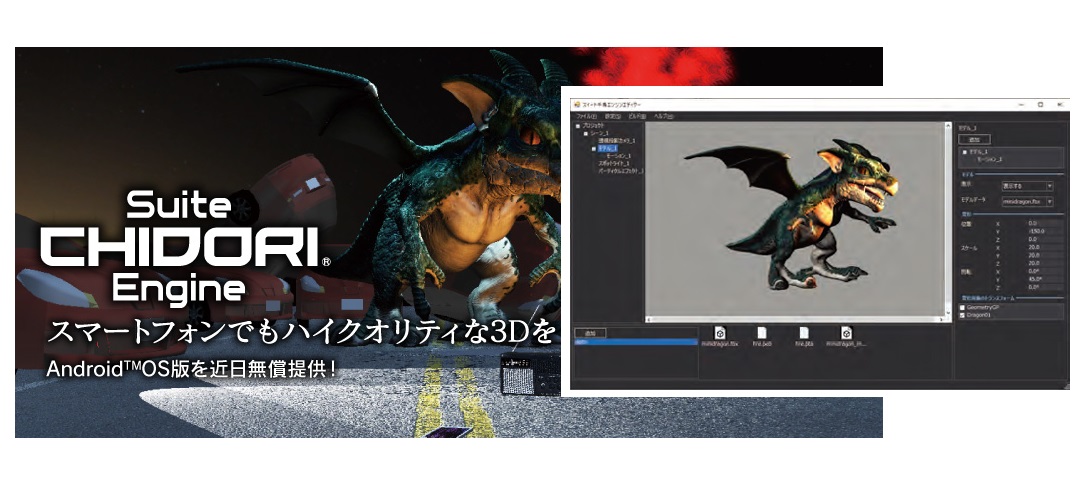
Task: Select the camera _1 item in scene tree
Action: pyautogui.click(x=616, y=140)
